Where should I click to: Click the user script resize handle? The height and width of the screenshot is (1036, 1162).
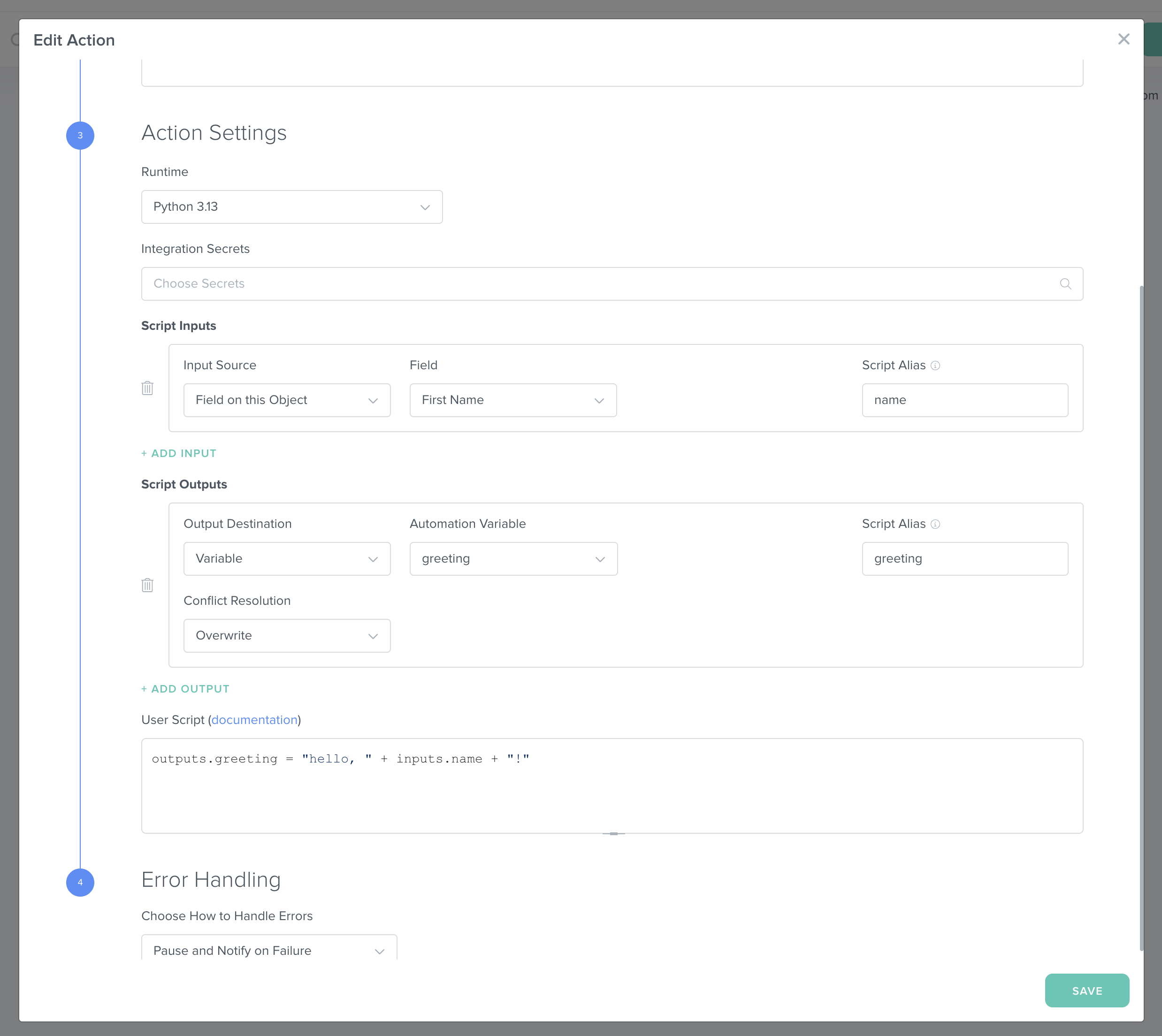click(x=614, y=833)
